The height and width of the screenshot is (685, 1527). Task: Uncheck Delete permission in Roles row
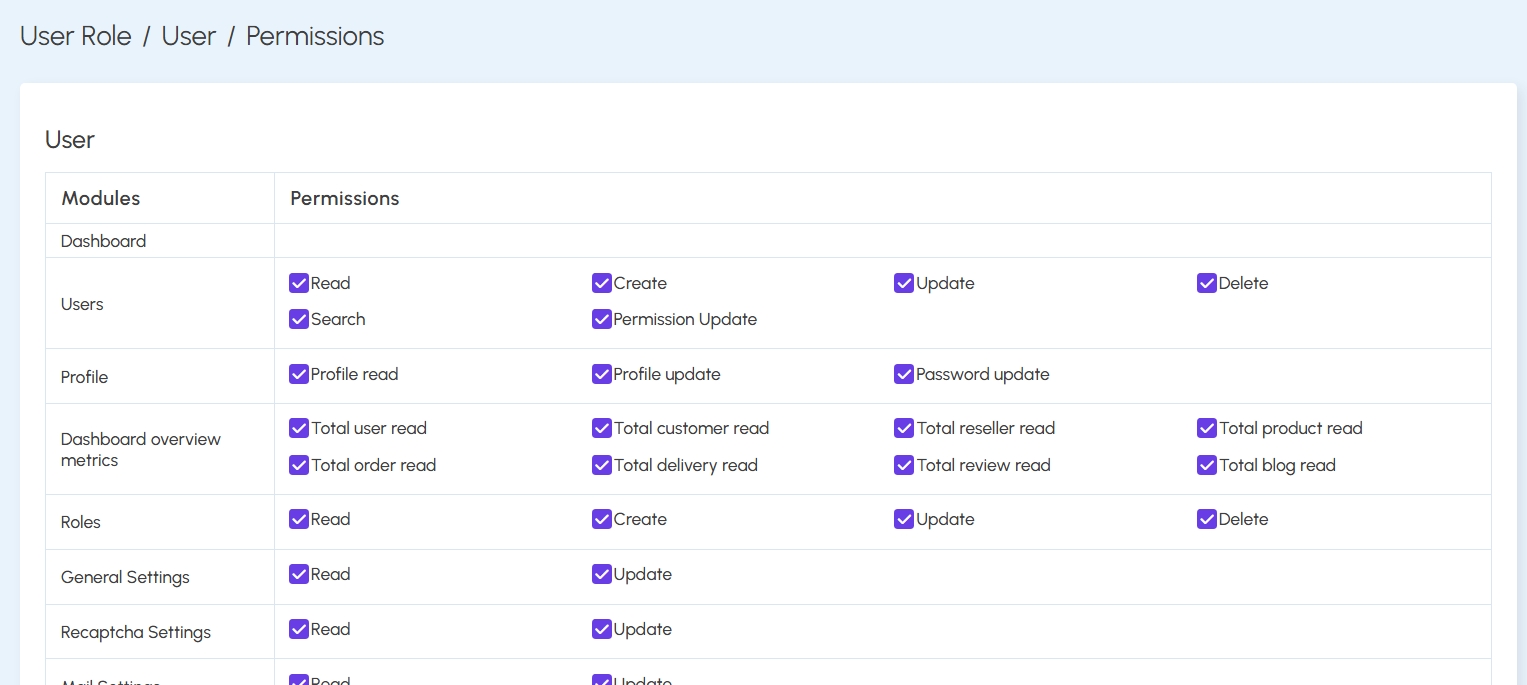tap(1207, 519)
